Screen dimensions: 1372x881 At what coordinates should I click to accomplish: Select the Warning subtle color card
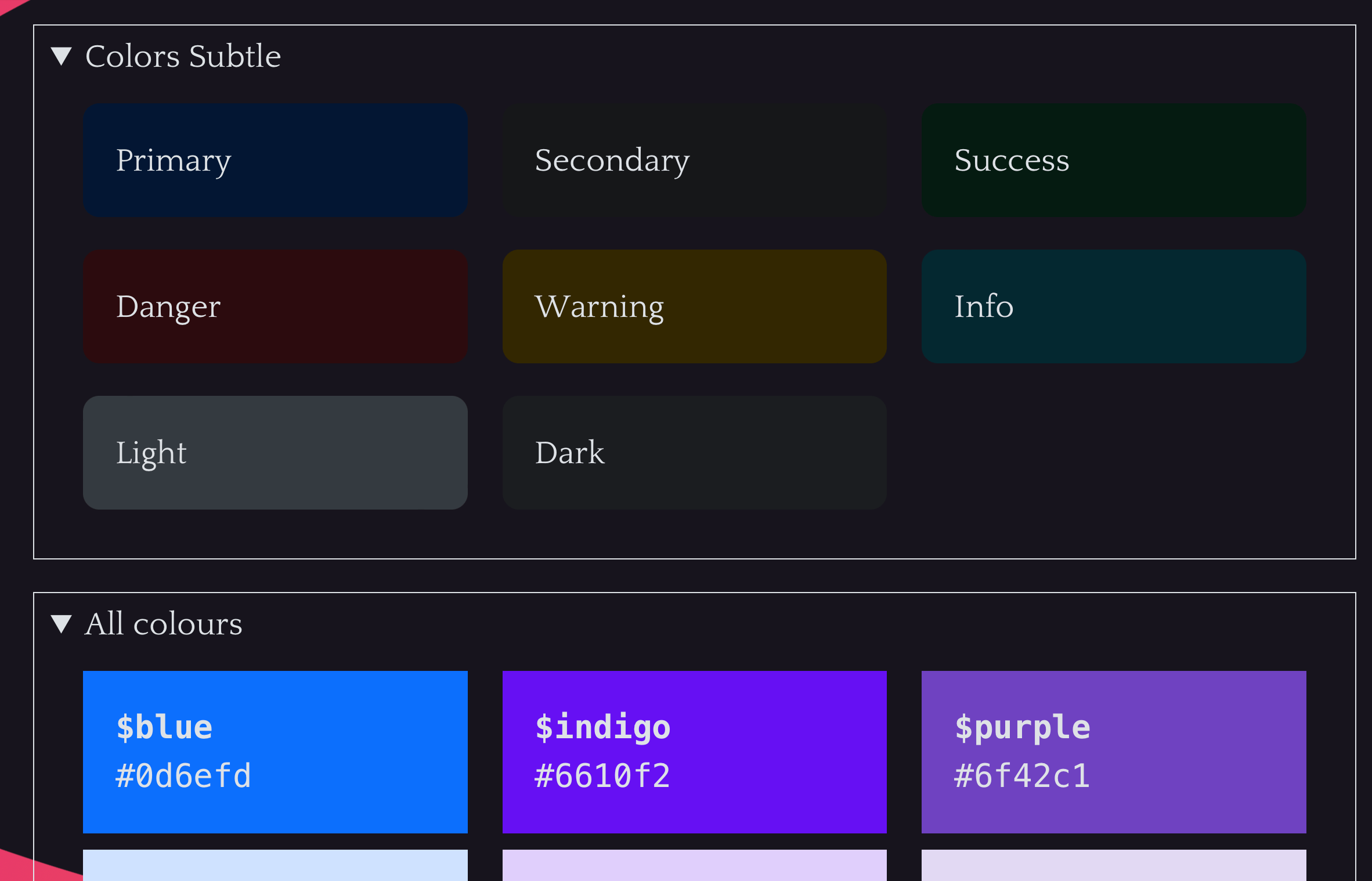pos(694,306)
